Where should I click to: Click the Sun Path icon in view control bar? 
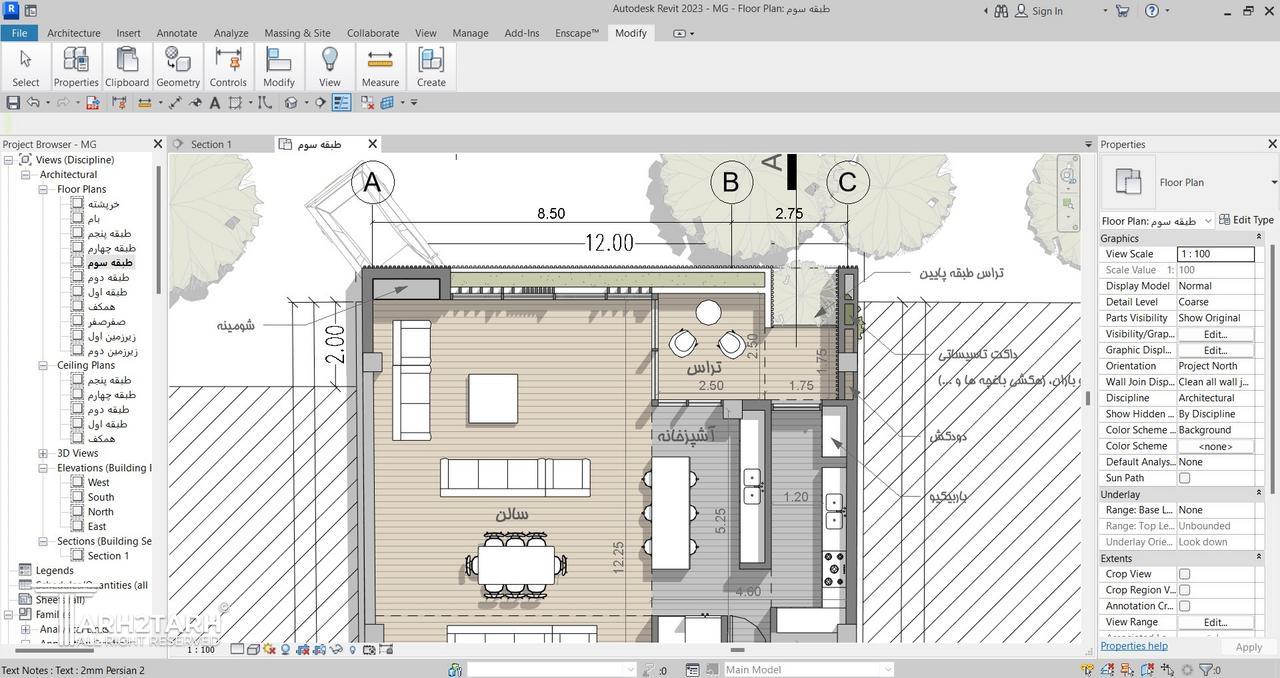[269, 649]
